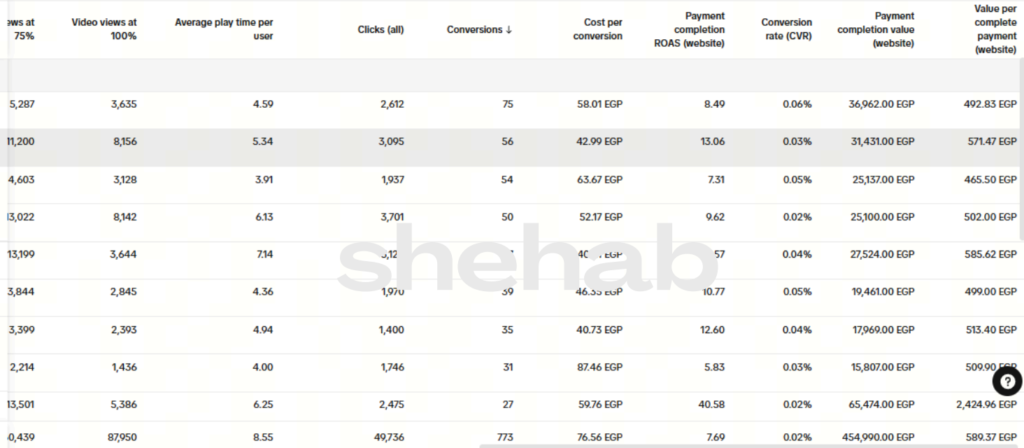Select the 454,990.00 EGP total value cell
This screenshot has width=1024, height=448.
click(x=875, y=437)
